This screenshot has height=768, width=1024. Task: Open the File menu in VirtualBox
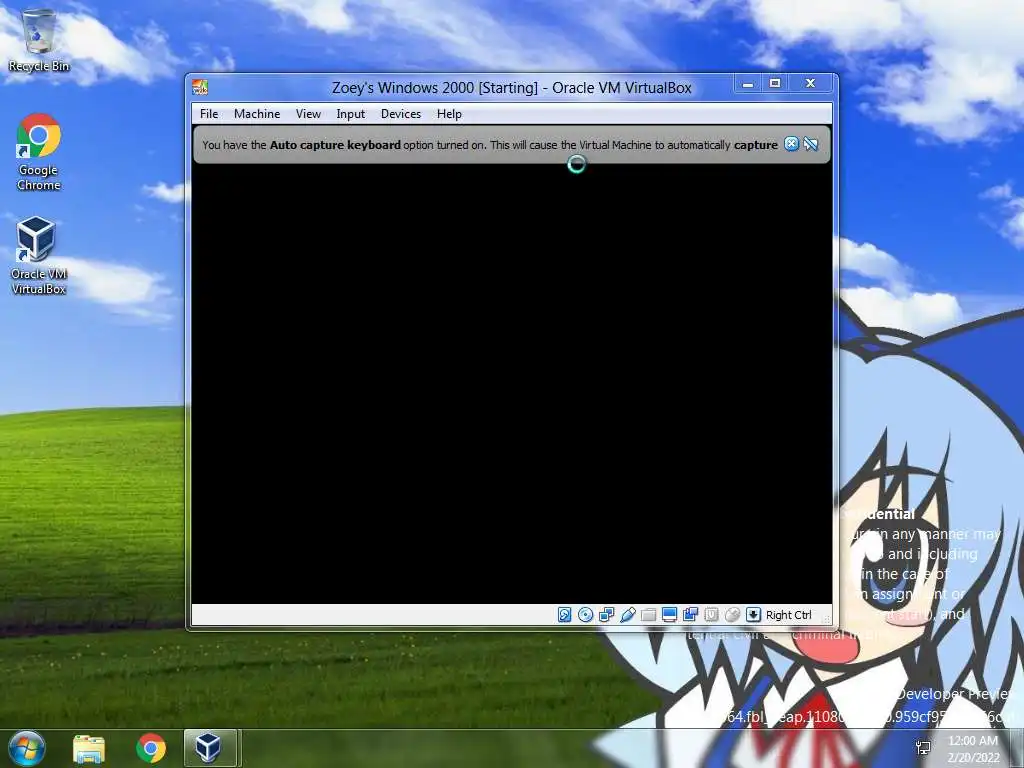click(209, 114)
